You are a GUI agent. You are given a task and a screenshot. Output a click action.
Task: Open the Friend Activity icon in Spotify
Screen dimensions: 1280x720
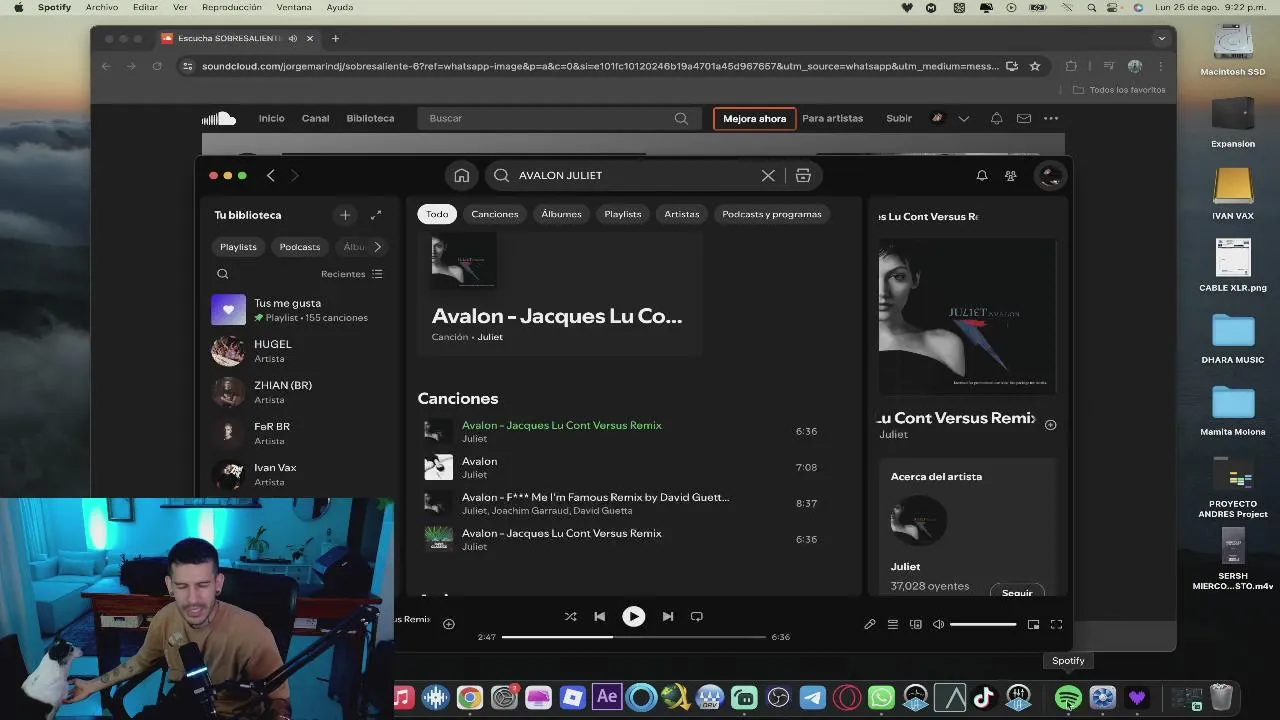click(1011, 175)
